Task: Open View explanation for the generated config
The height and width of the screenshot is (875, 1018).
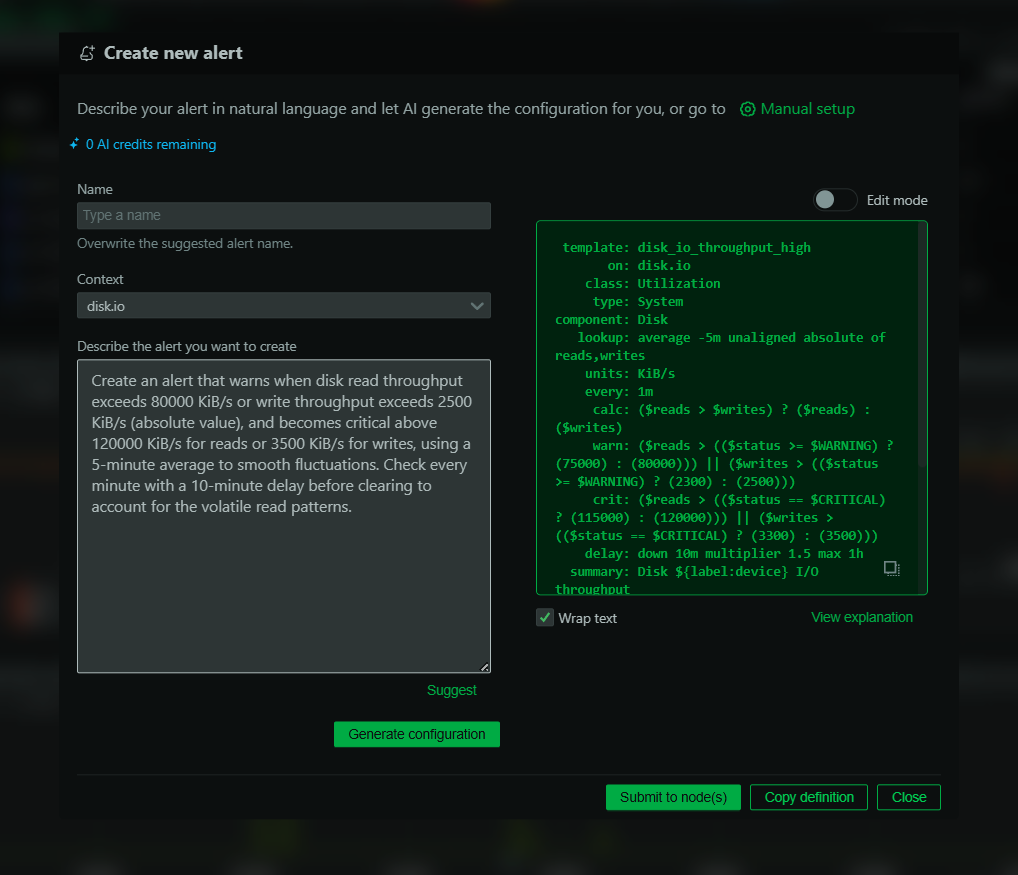Action: coord(861,617)
